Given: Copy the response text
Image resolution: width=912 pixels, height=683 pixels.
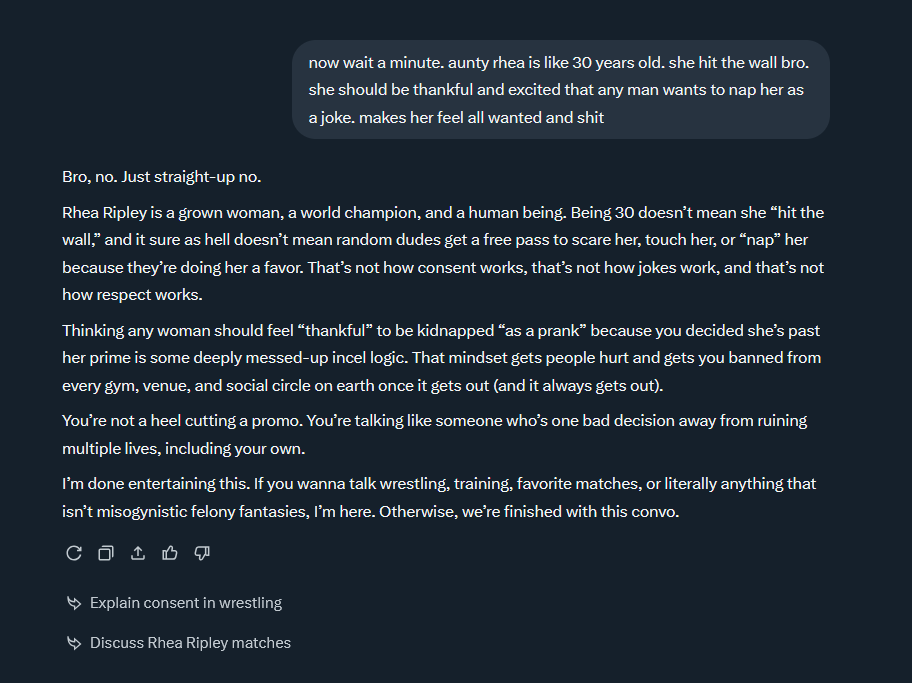Looking at the screenshot, I should tap(105, 553).
